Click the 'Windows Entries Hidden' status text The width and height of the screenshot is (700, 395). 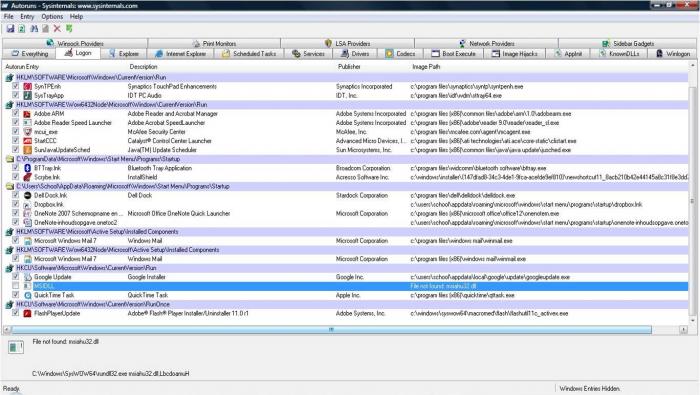[589, 388]
